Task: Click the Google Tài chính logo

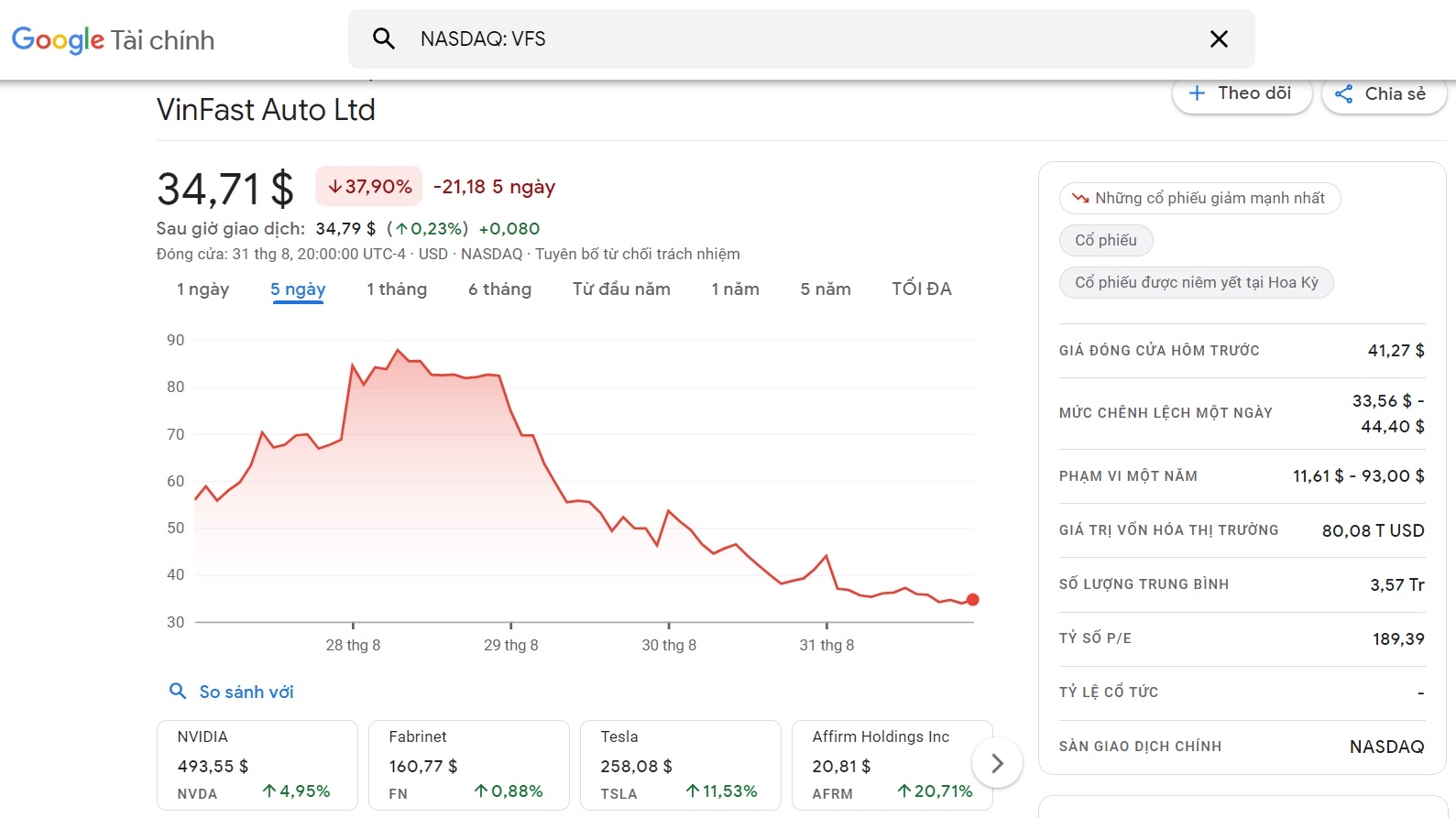Action: (113, 39)
